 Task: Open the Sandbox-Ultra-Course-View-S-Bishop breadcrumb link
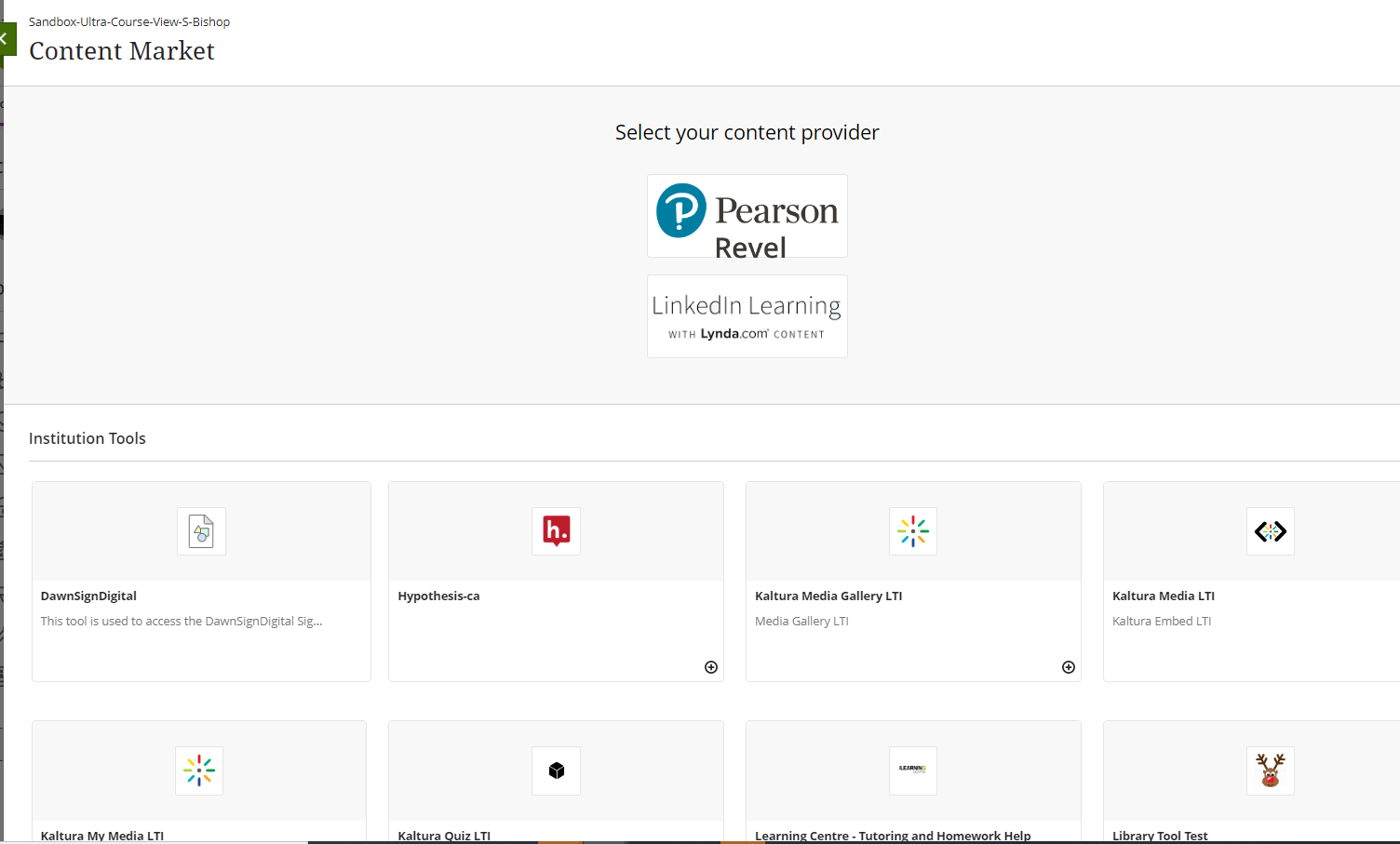pos(129,21)
